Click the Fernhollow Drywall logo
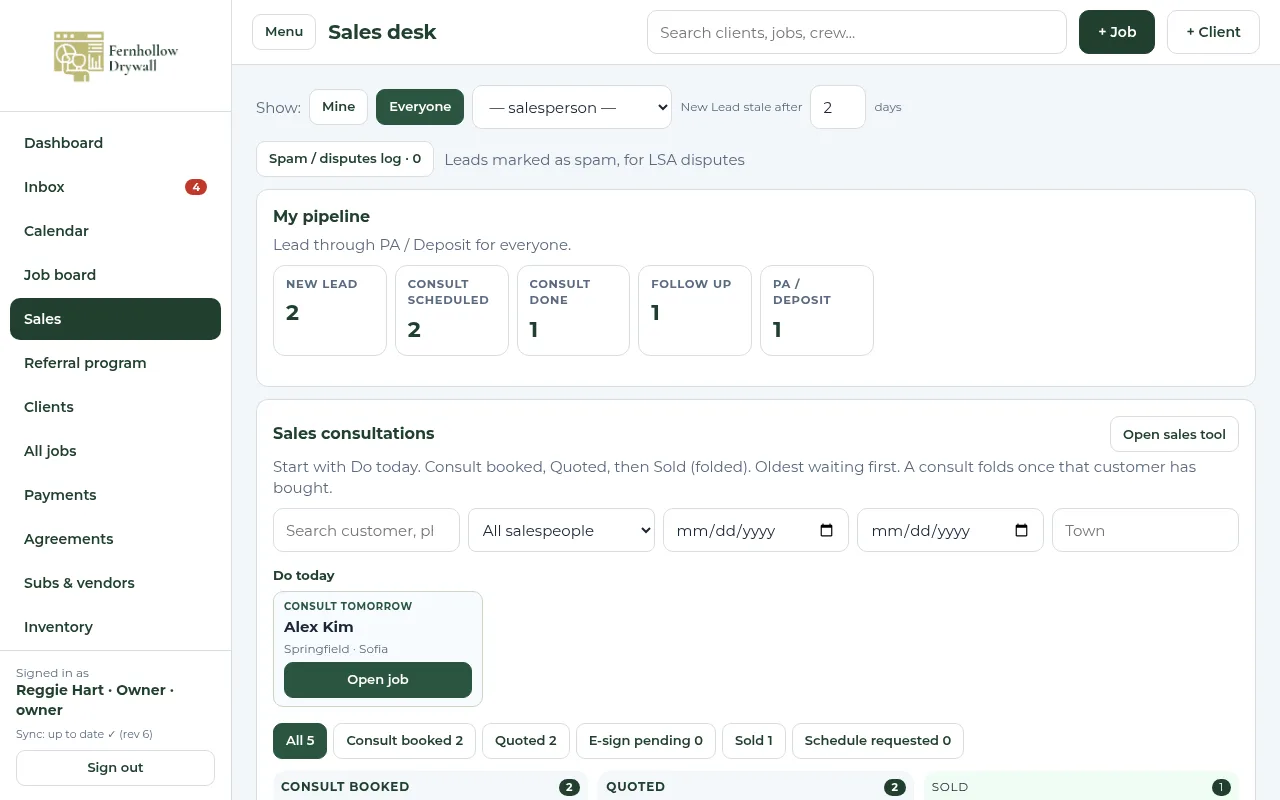 [115, 56]
